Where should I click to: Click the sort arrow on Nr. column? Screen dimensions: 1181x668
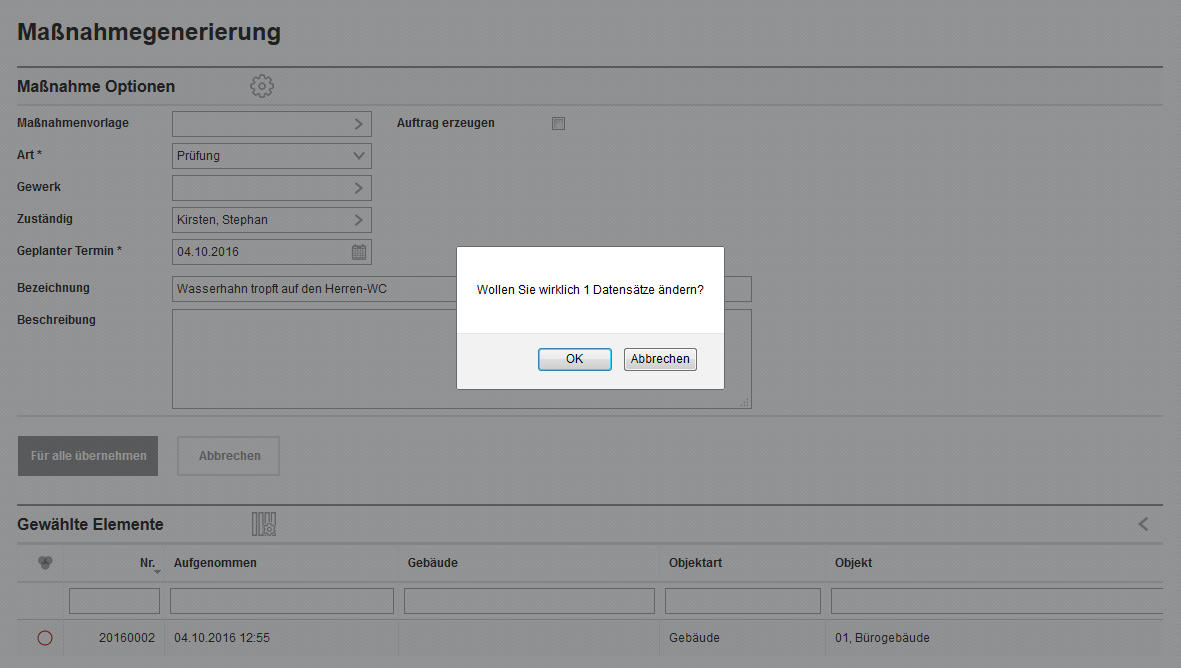157,570
